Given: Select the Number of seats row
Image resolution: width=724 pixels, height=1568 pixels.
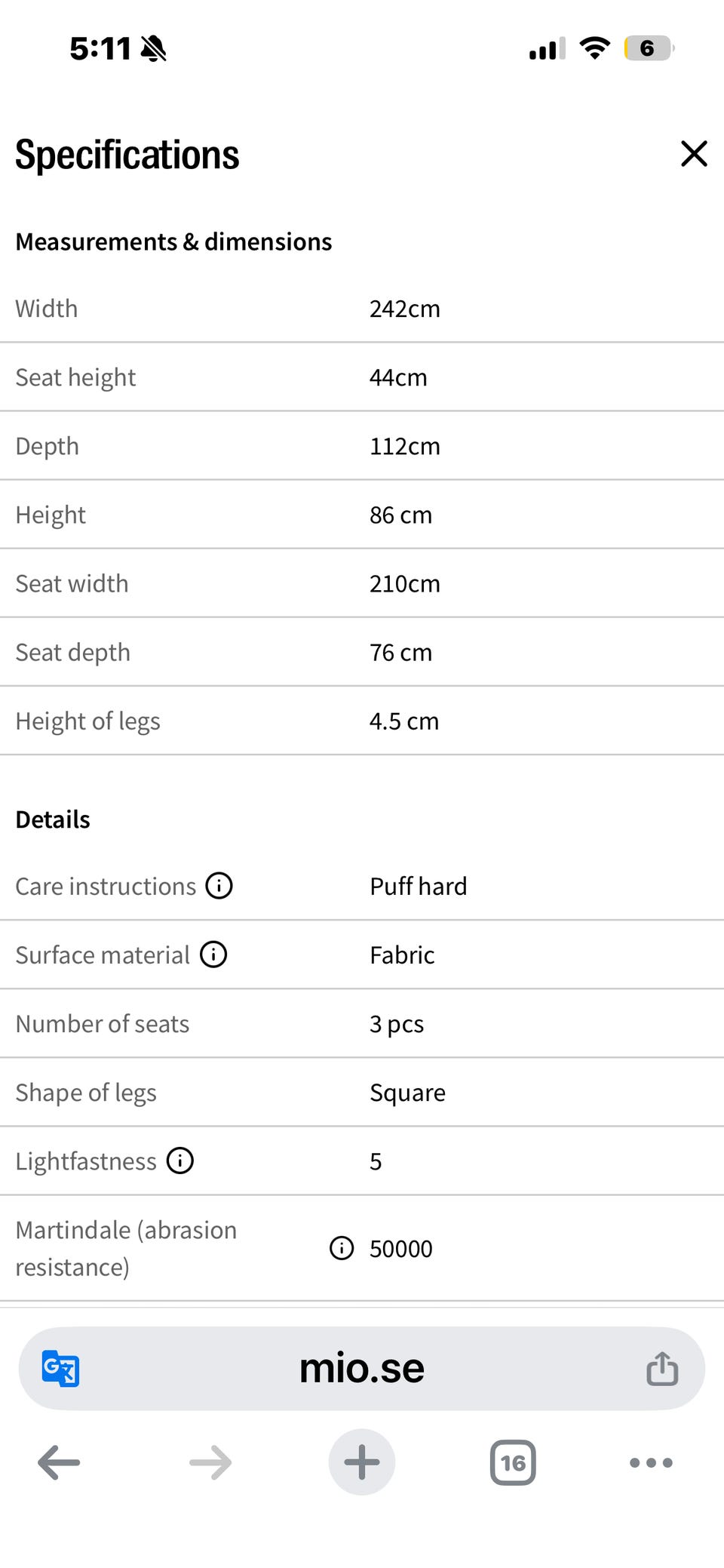Looking at the screenshot, I should 362,1024.
